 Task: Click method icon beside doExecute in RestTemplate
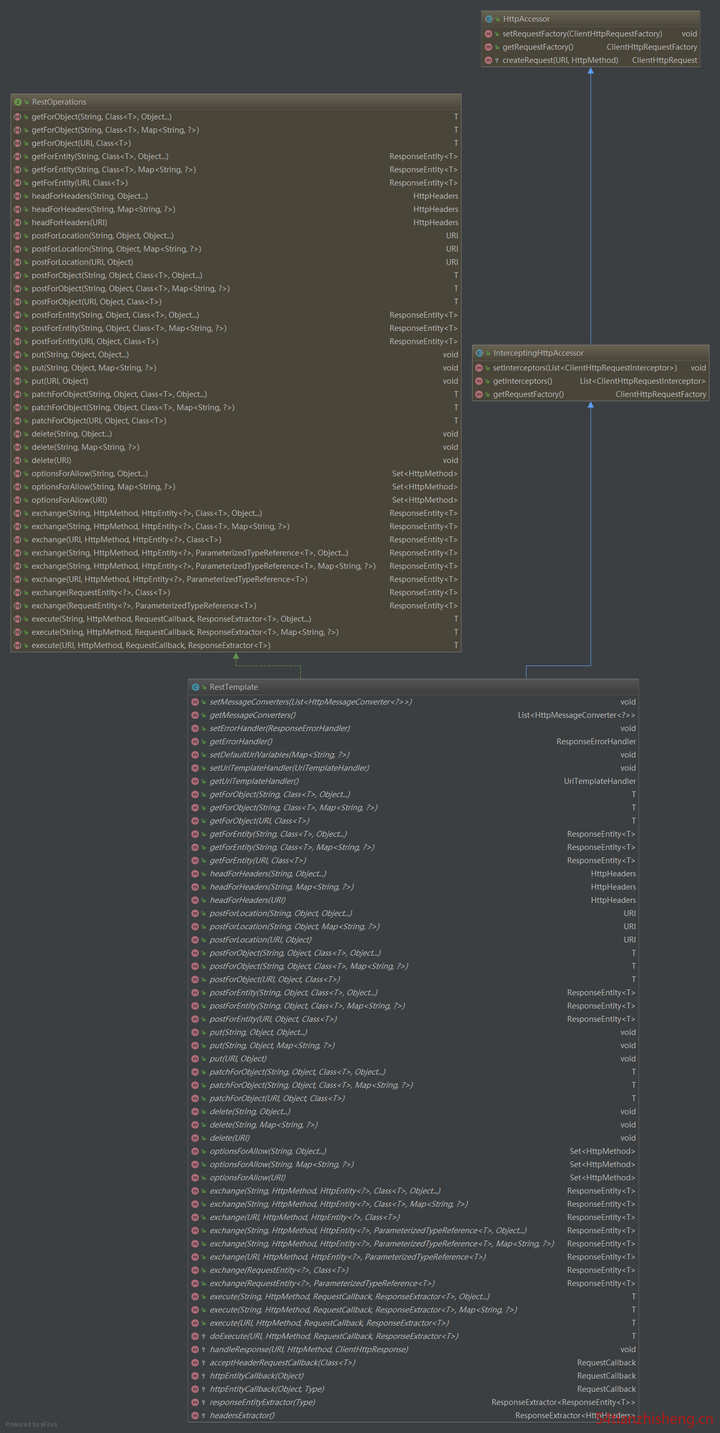point(195,1336)
